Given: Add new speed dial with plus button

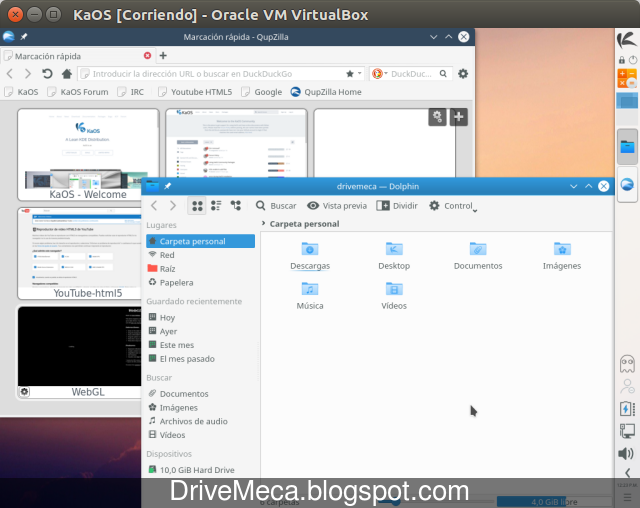Looking at the screenshot, I should coord(458,117).
